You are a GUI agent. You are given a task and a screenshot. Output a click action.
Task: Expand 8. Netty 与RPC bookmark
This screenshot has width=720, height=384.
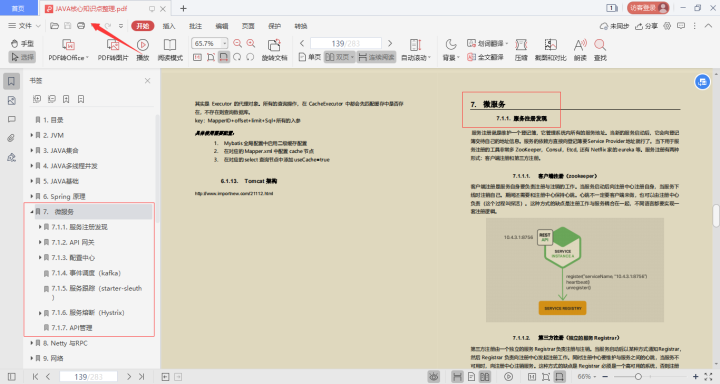32,343
